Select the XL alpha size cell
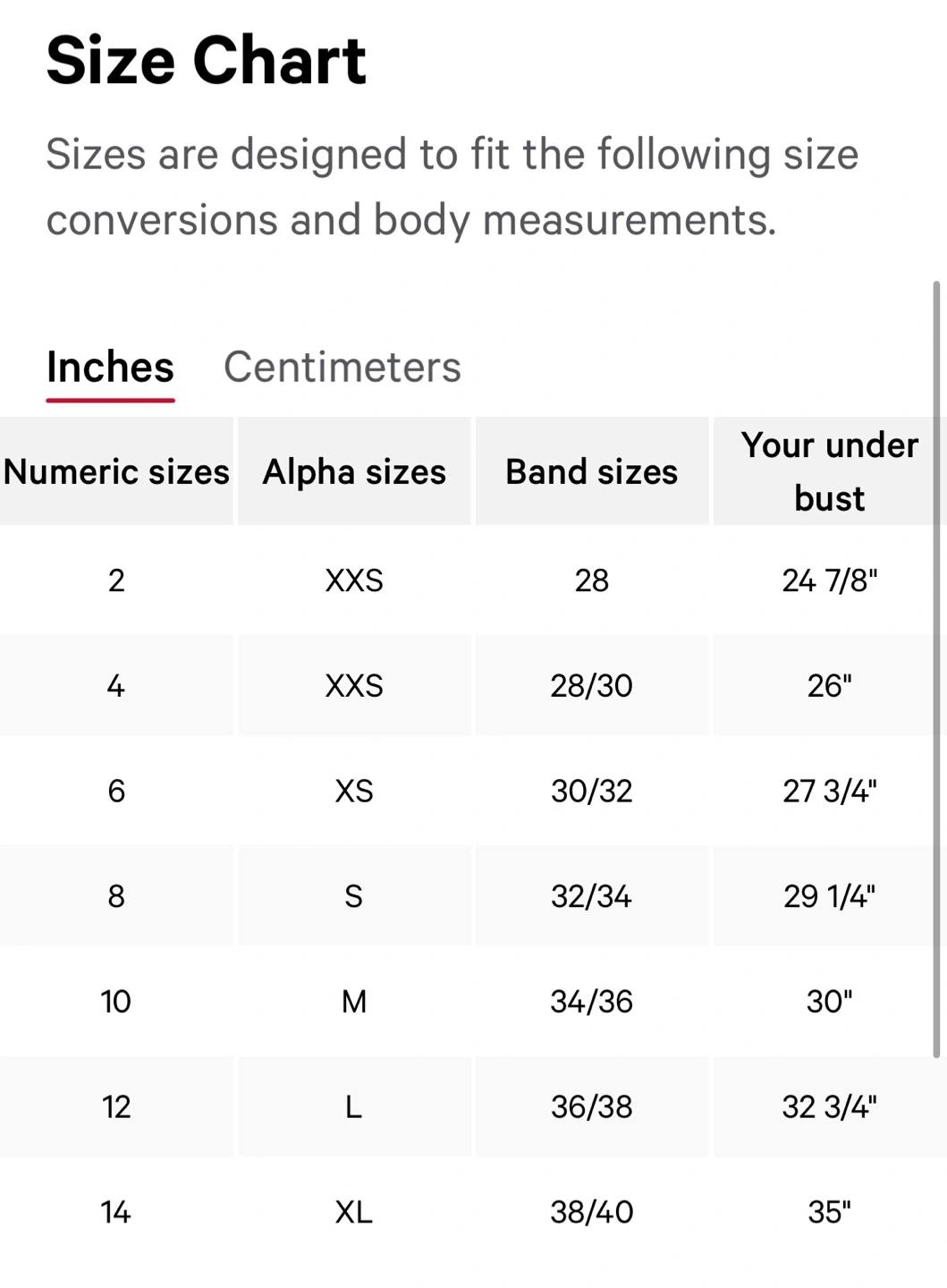This screenshot has height=1288, width=947. tap(354, 1212)
